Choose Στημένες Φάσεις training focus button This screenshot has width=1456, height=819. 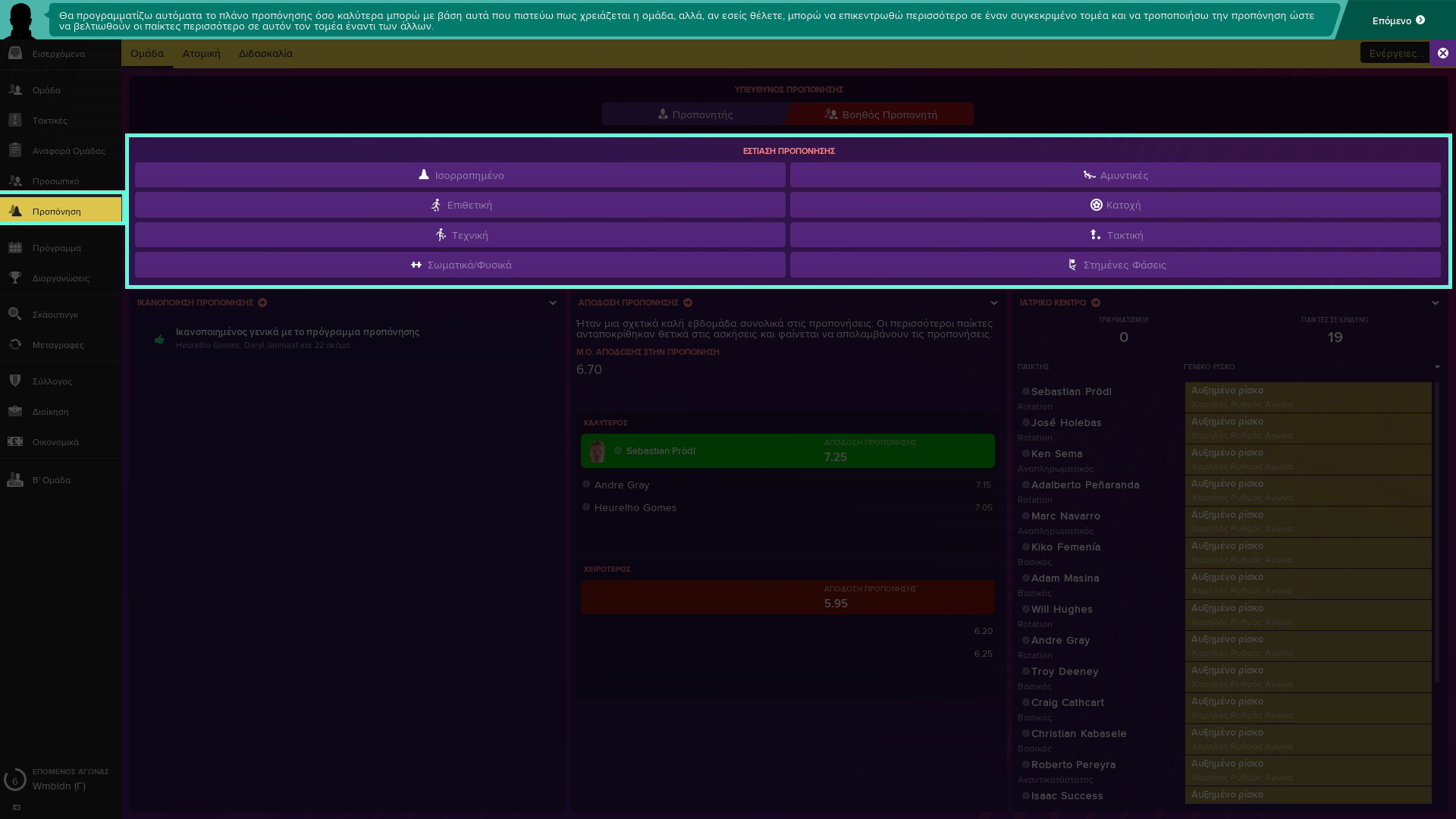point(1116,265)
